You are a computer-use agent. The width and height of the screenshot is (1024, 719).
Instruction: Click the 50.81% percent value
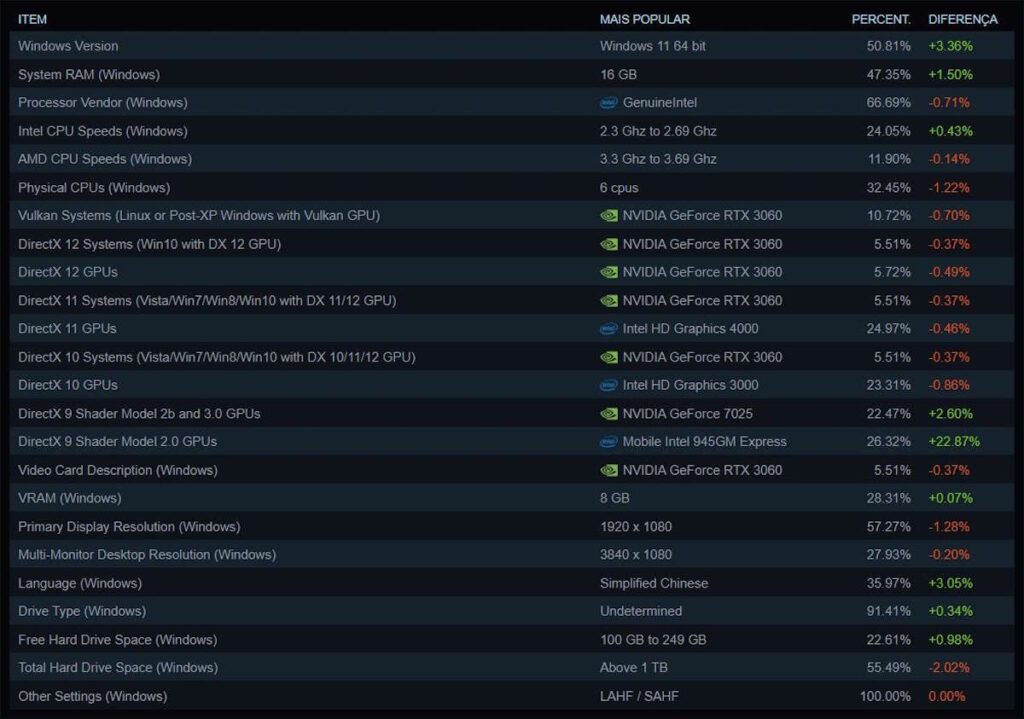pos(888,46)
